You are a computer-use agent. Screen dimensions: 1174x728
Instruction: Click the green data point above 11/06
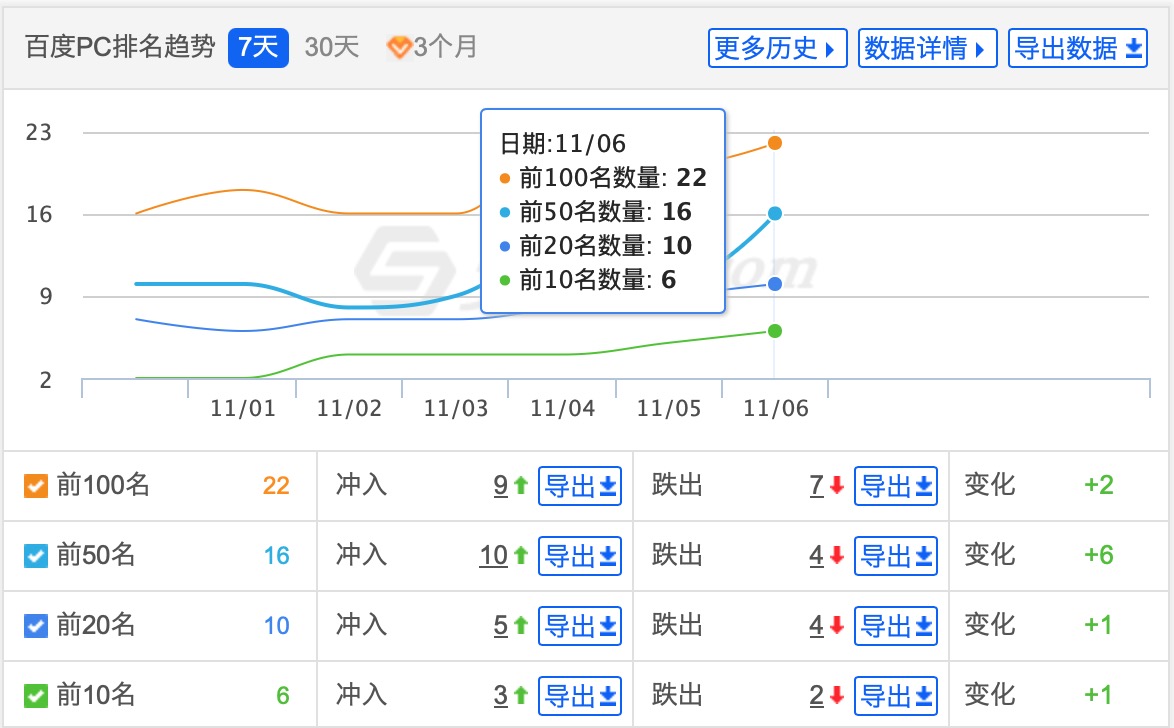(775, 331)
